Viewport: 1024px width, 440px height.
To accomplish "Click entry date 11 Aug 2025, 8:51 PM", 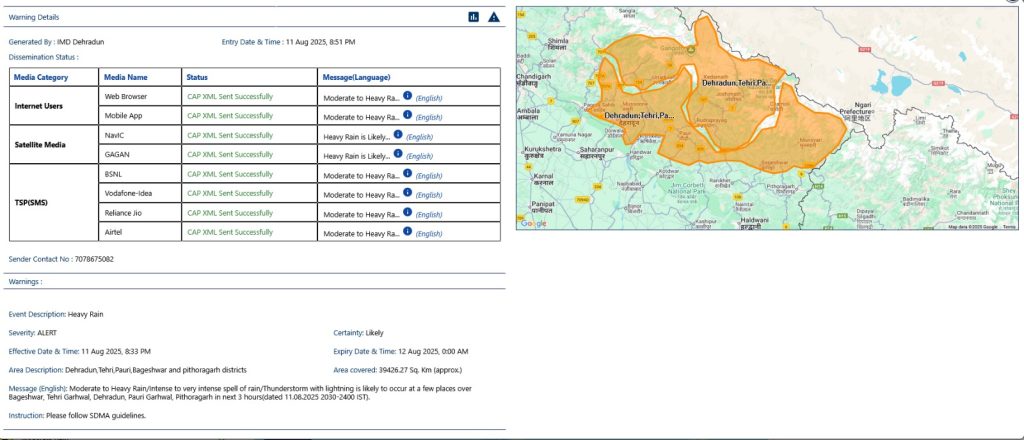I will pos(320,42).
